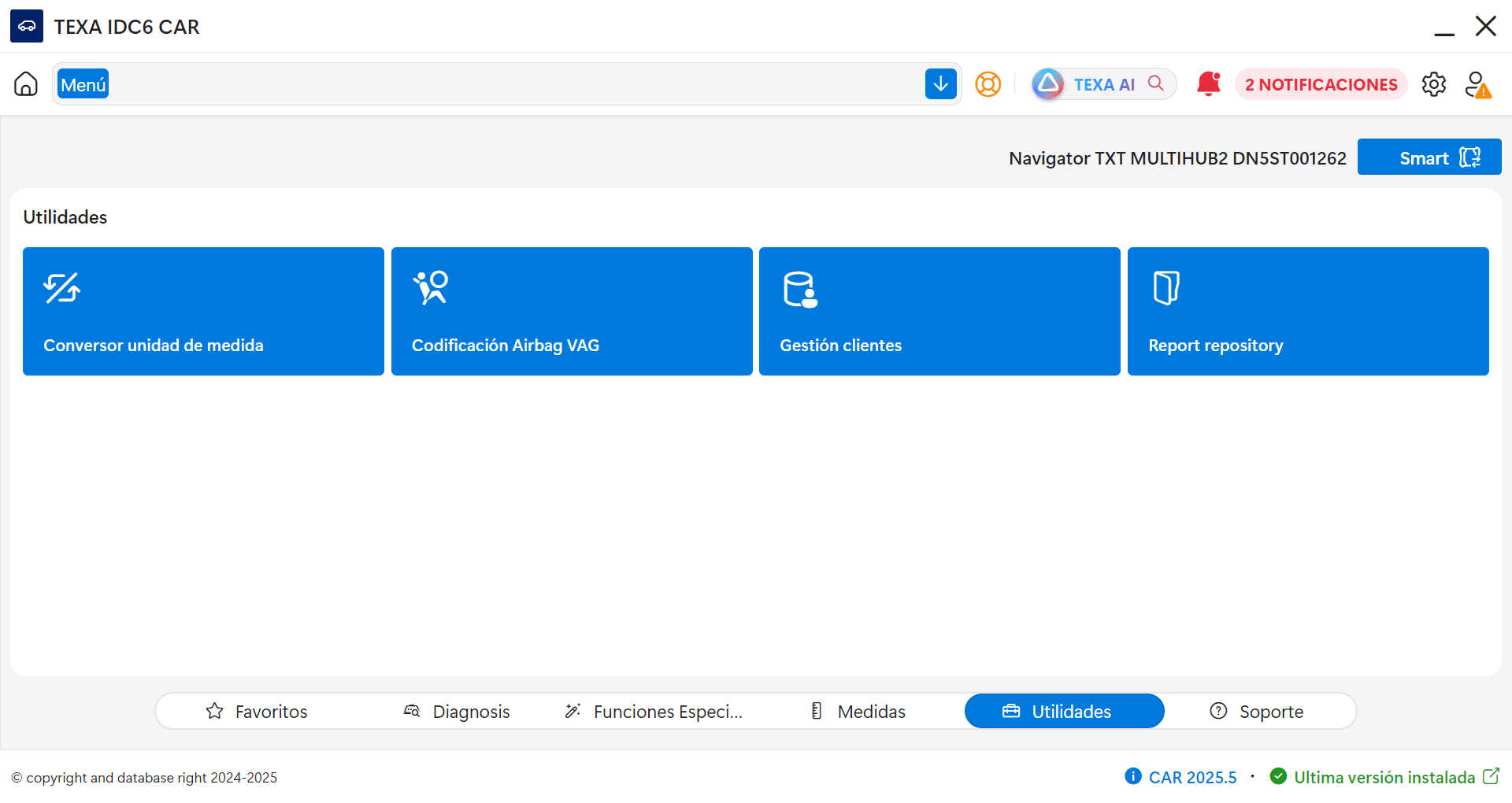Switch to Funciones Especiales tab
Viewport: 1512px width, 803px height.
point(654,711)
